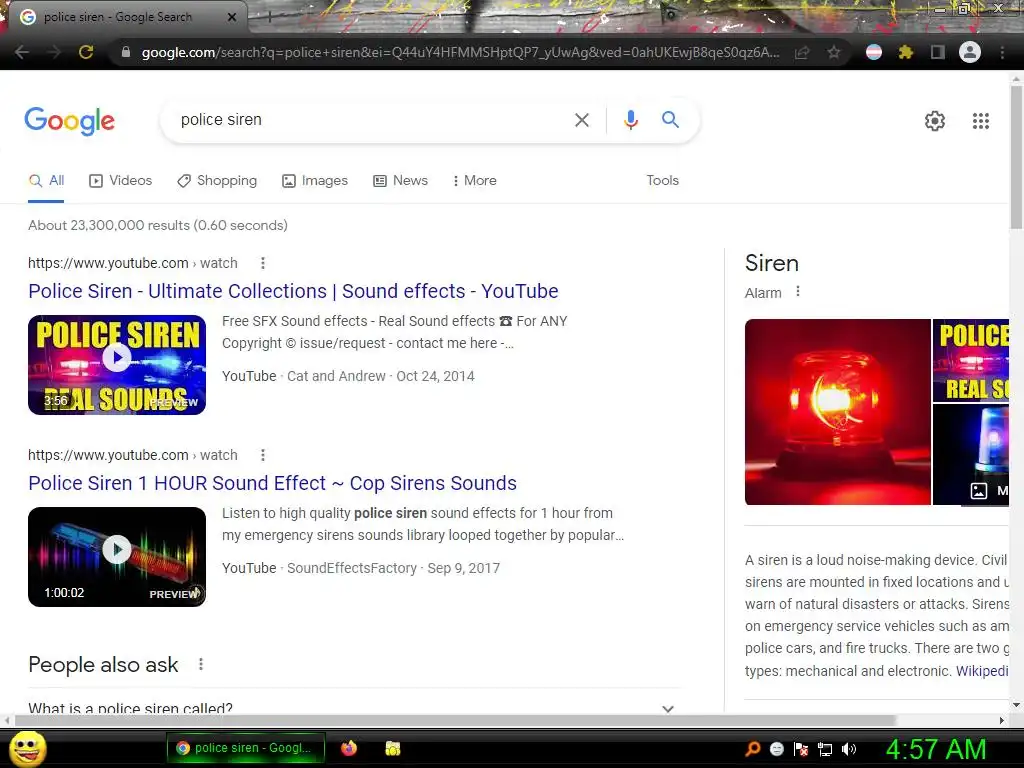Click the network tray icon
1024x768 pixels.
pos(825,749)
